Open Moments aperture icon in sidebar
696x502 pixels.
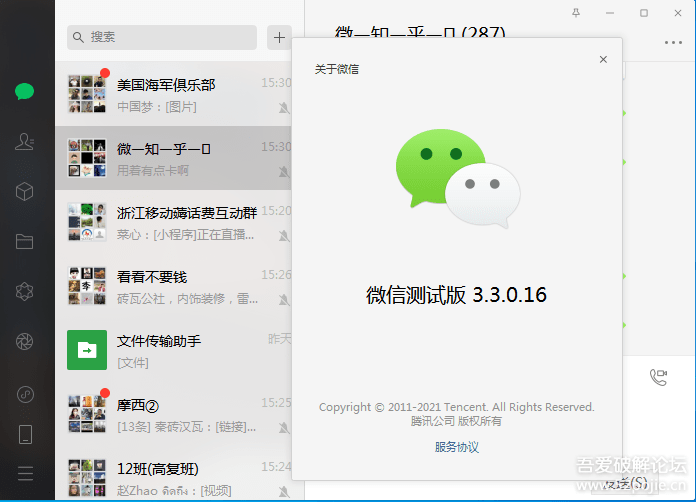(x=24, y=341)
